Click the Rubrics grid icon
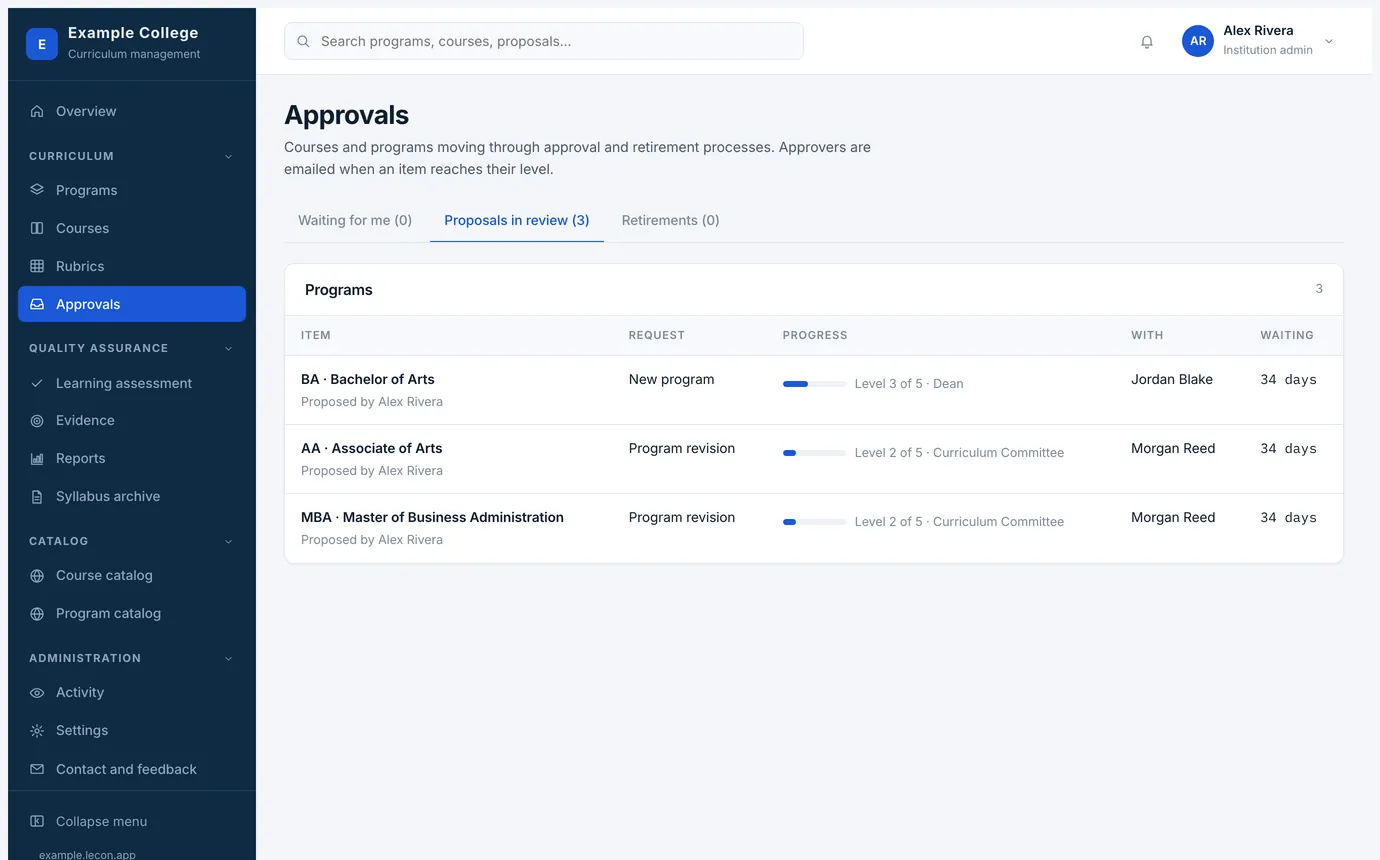Image resolution: width=1380 pixels, height=860 pixels. (x=37, y=266)
